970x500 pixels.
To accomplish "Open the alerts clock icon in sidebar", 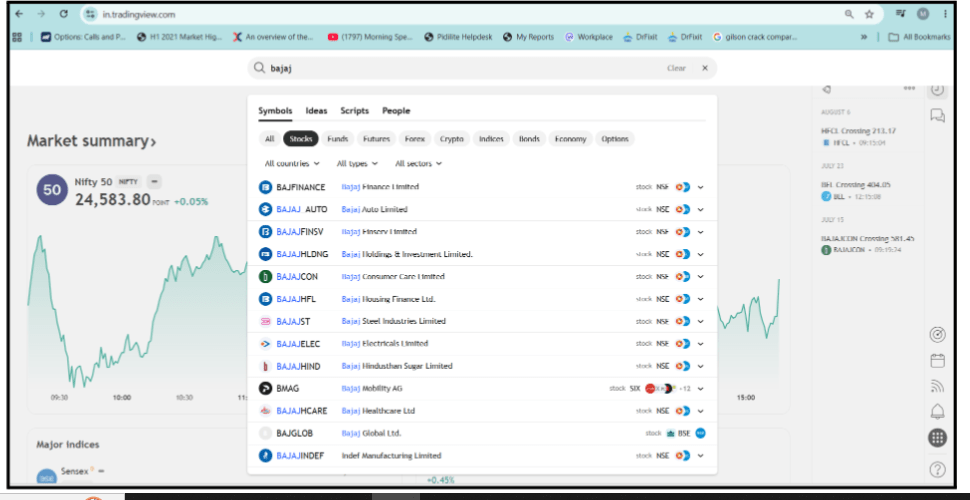I will click(938, 90).
